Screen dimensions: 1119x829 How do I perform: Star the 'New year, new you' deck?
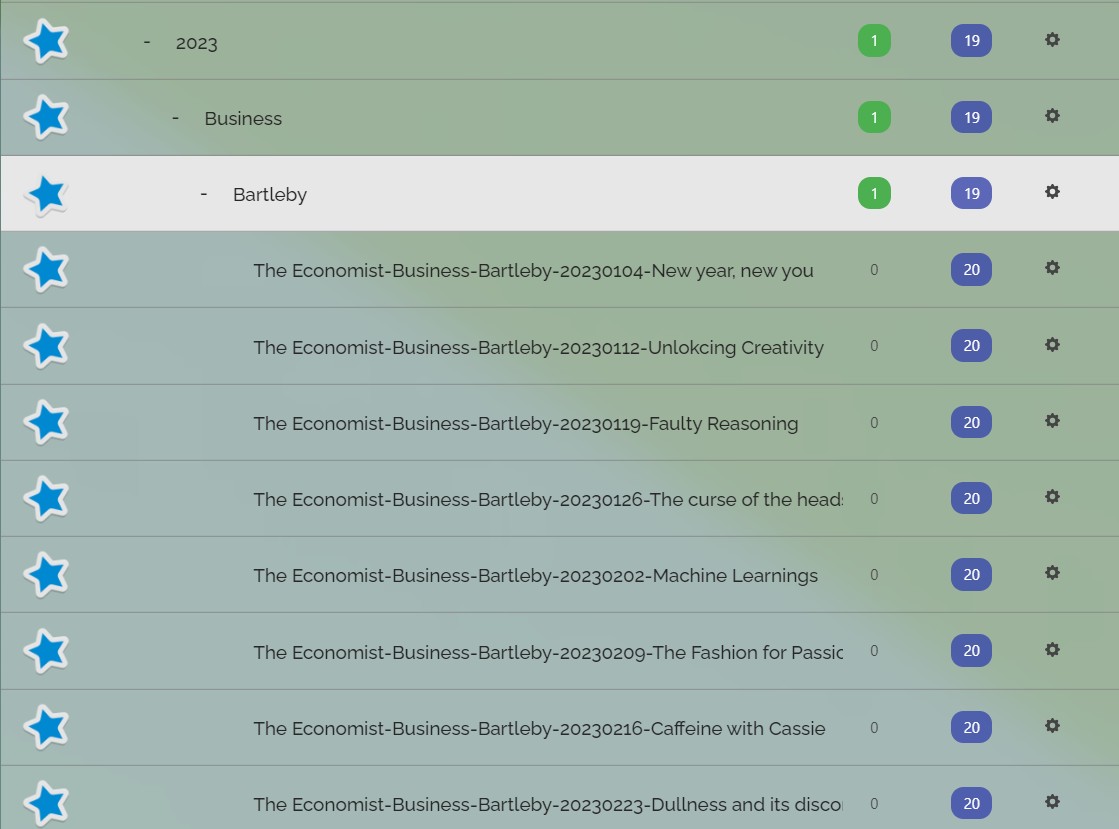coord(46,270)
